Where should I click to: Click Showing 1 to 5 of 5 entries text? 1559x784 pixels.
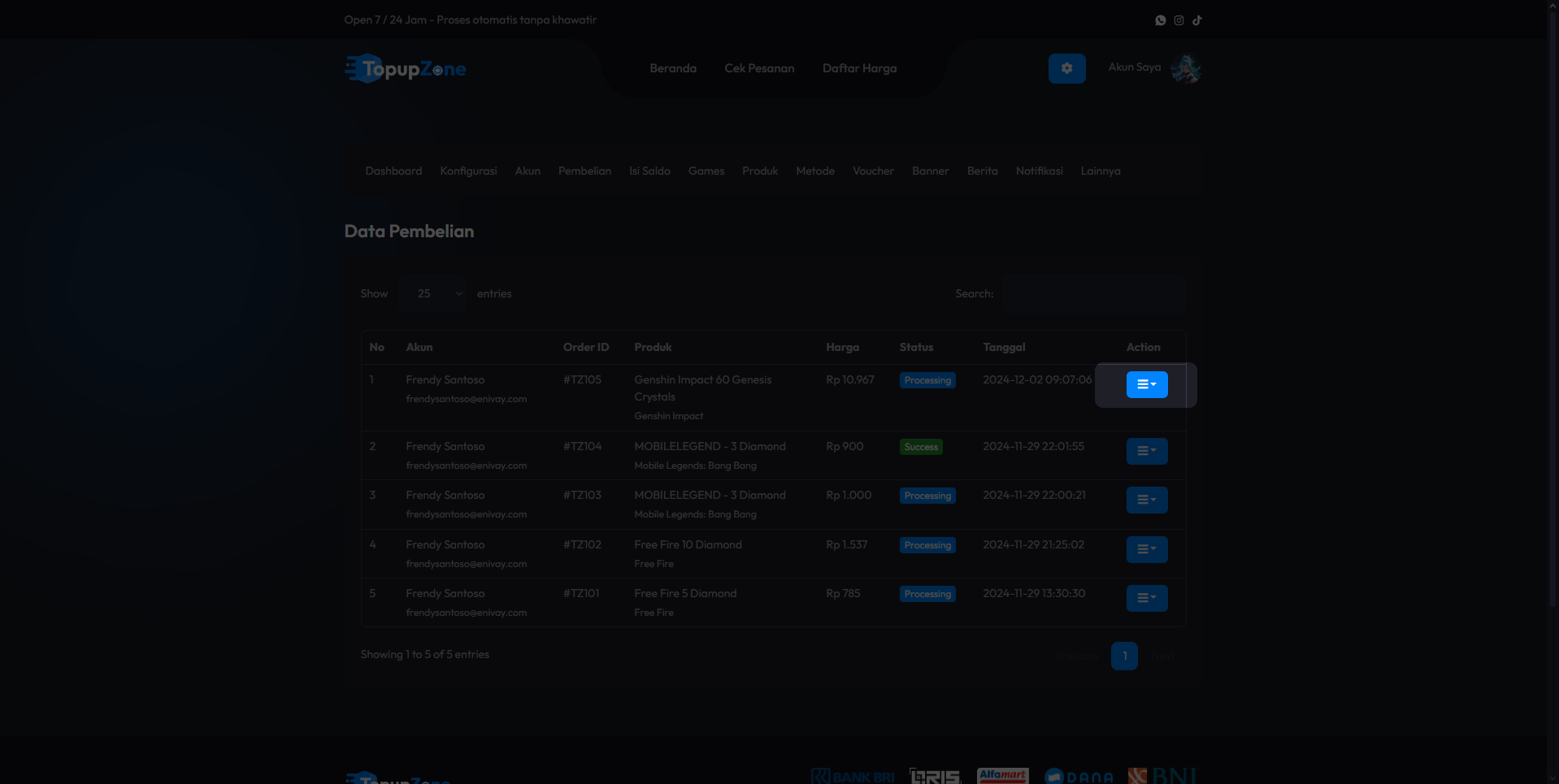pos(425,654)
